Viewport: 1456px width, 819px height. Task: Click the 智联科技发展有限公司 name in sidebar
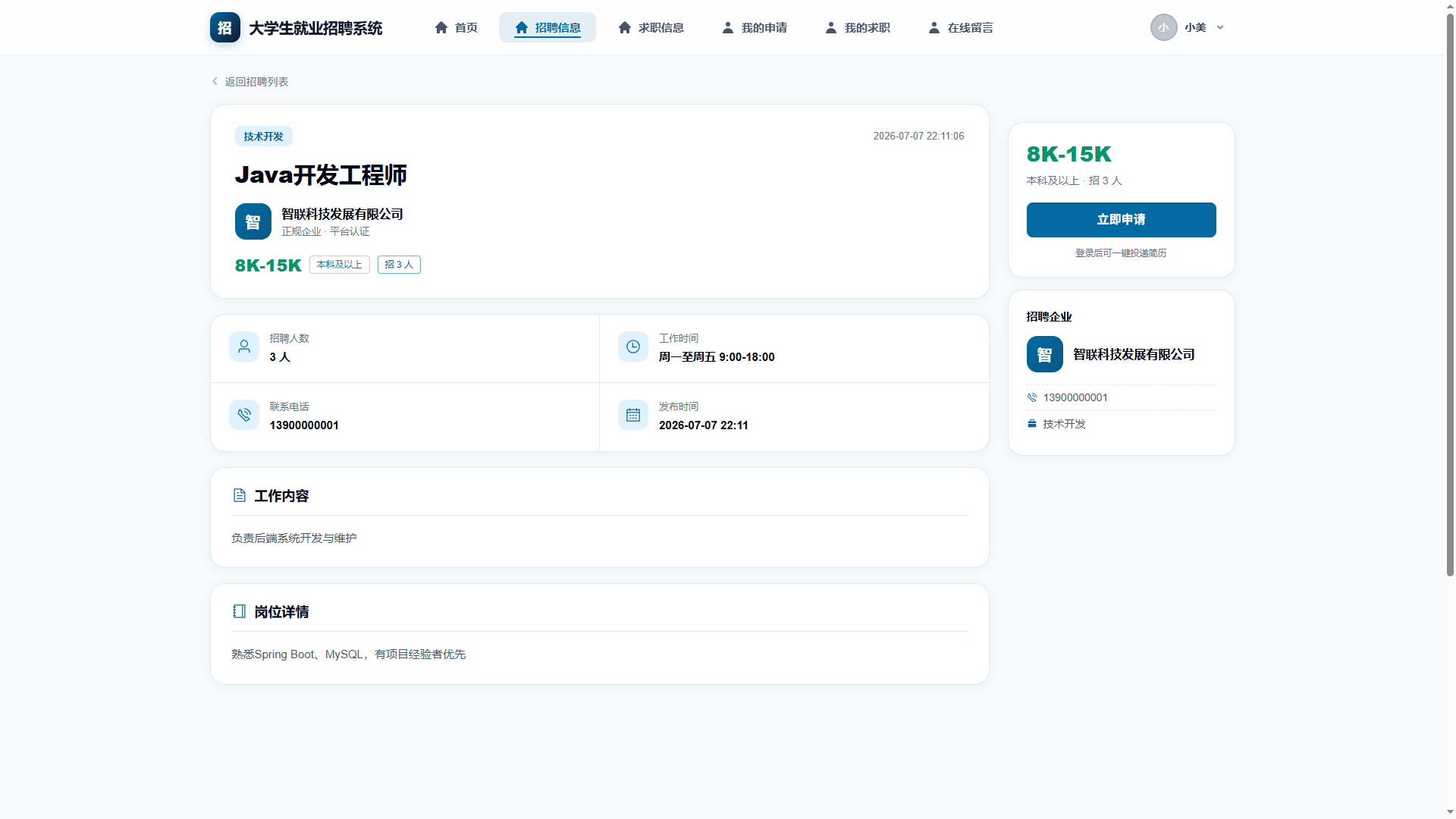1134,354
